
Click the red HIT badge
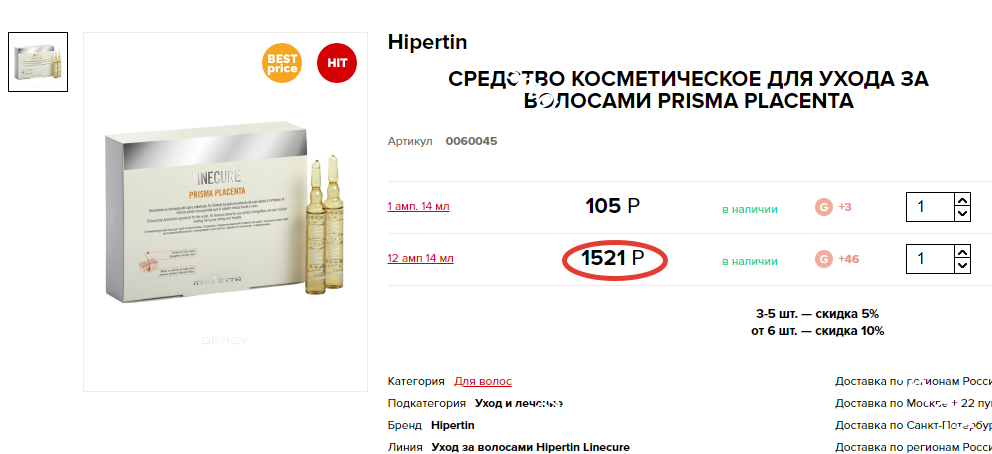click(x=337, y=63)
